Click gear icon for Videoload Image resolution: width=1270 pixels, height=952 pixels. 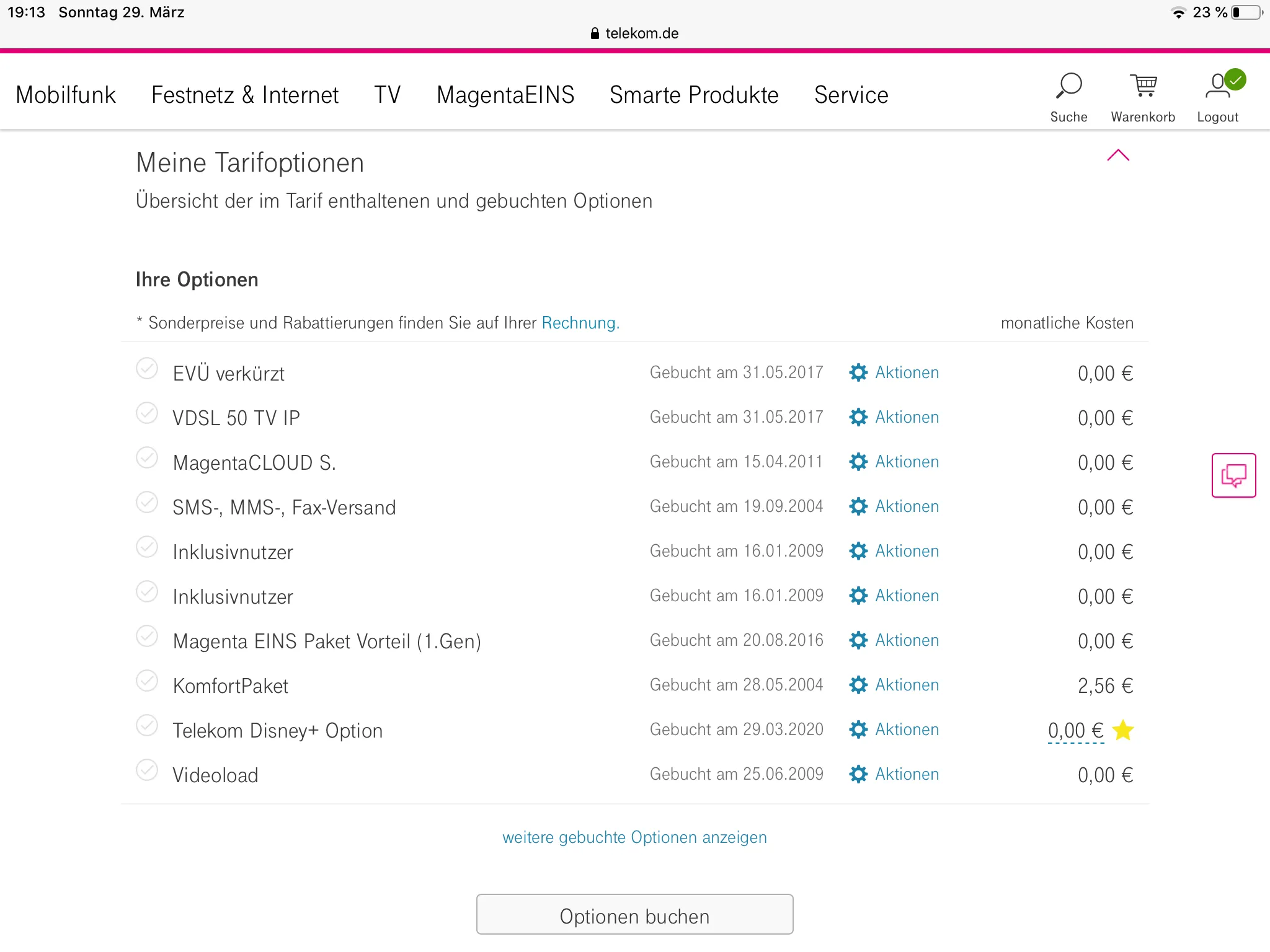pos(858,774)
